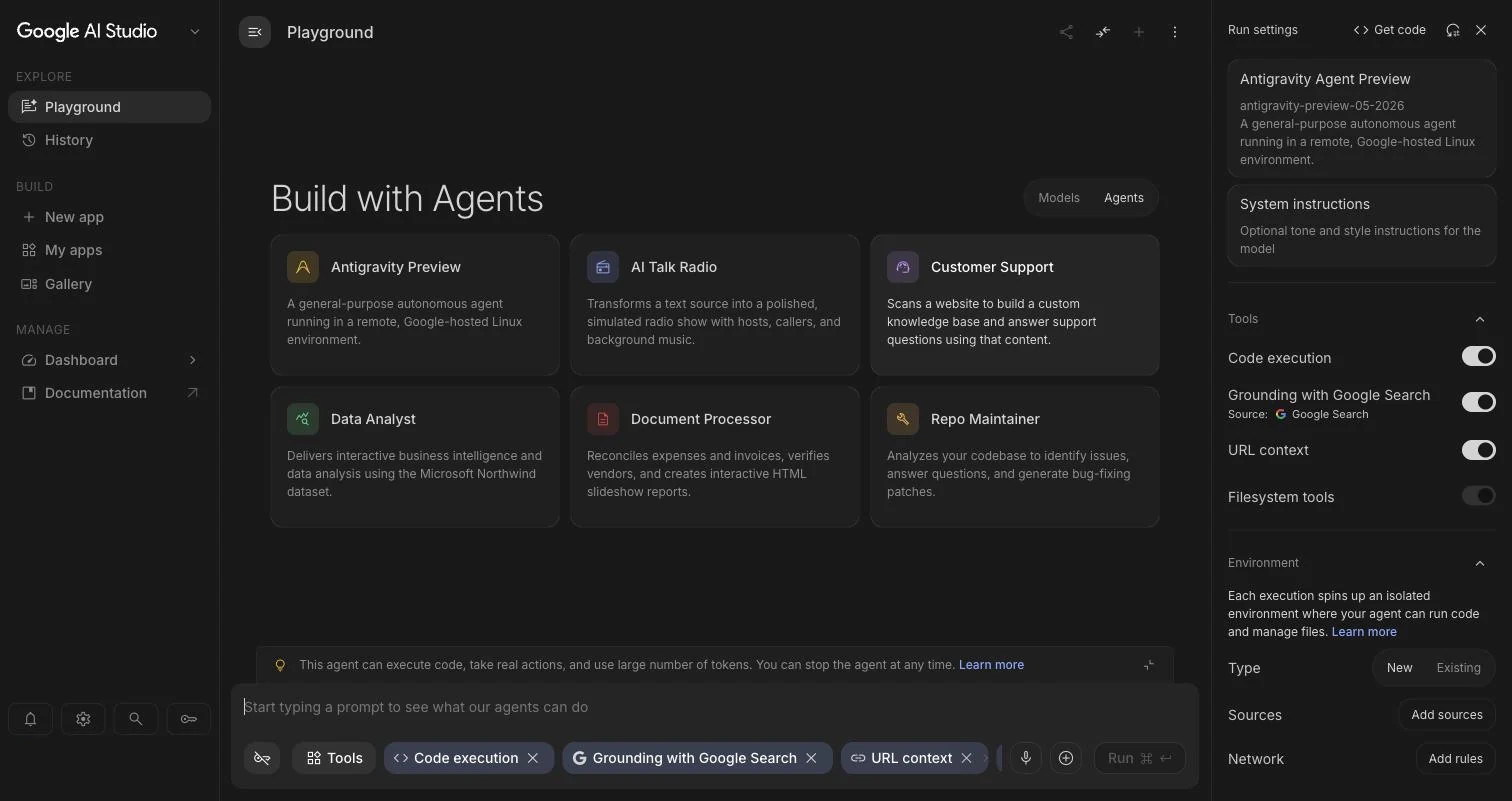Collapse the Tools section chevron

point(1480,319)
